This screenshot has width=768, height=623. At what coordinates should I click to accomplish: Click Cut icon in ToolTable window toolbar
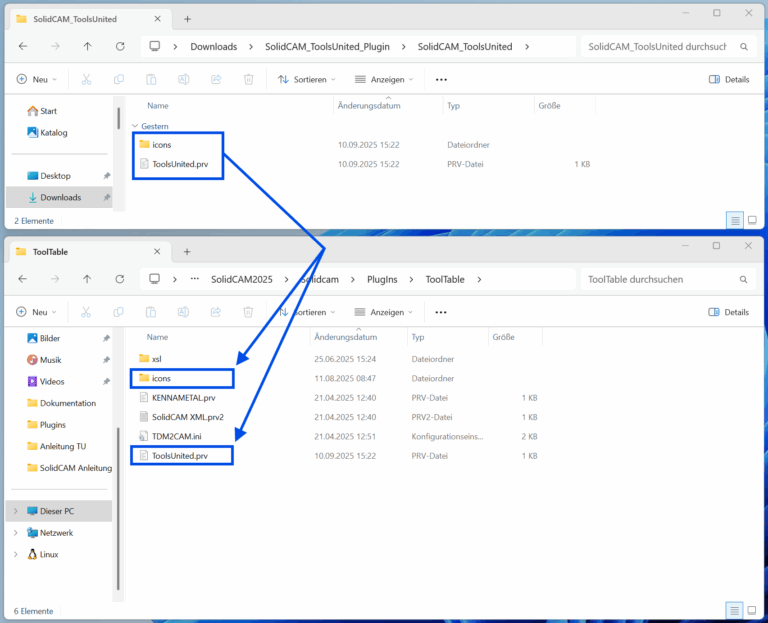coord(86,312)
